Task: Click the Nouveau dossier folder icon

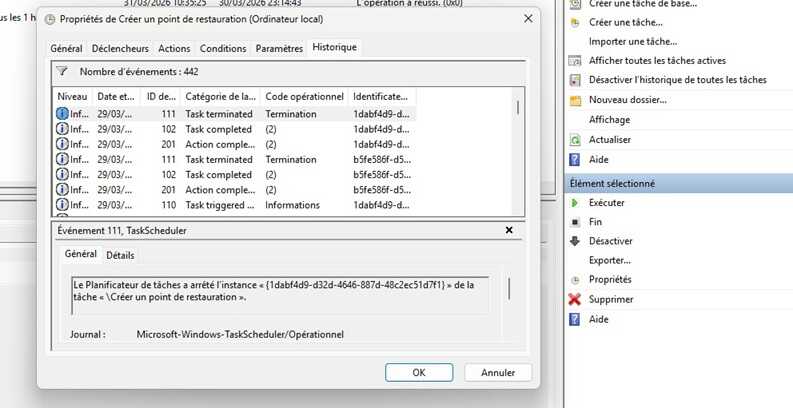Action: pos(575,100)
